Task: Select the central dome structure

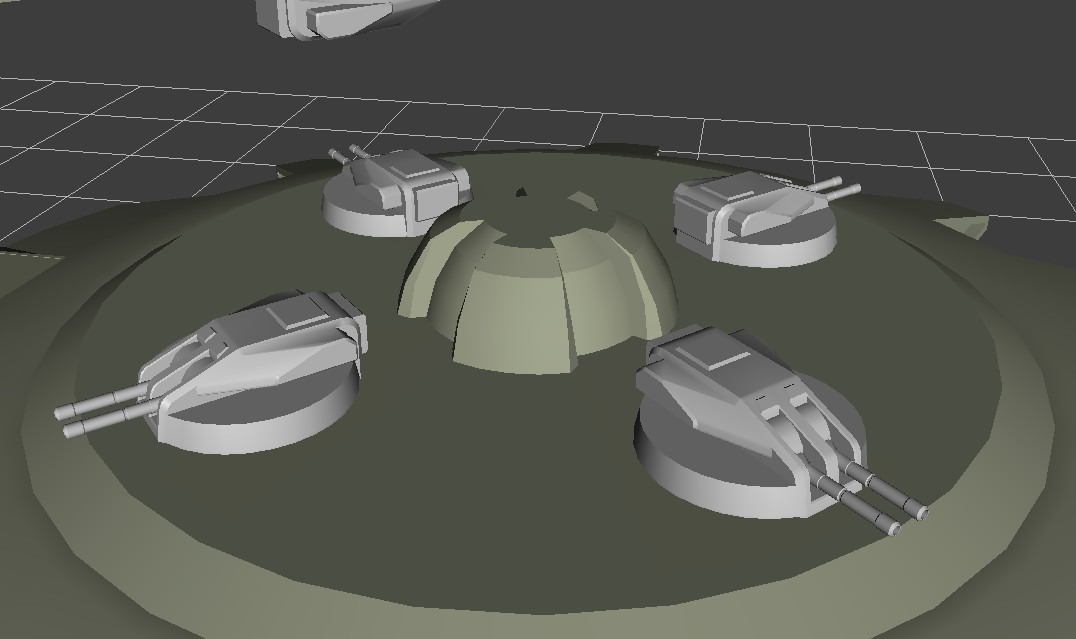Action: (x=539, y=279)
